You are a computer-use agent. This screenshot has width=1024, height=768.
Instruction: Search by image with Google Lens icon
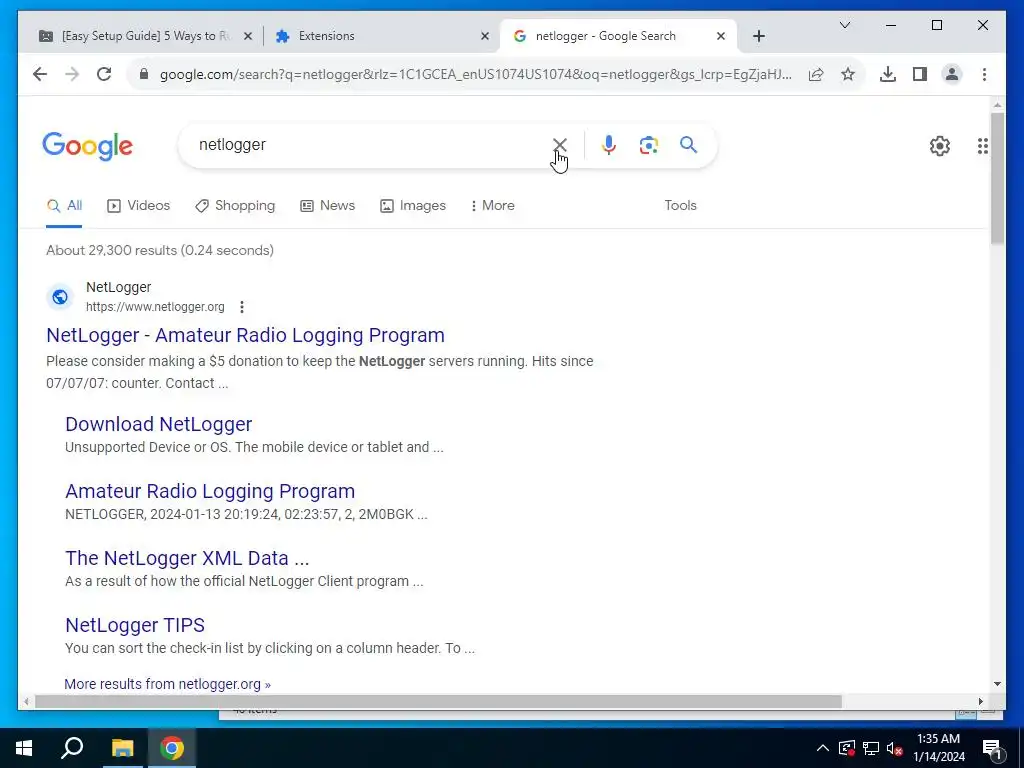tap(648, 145)
